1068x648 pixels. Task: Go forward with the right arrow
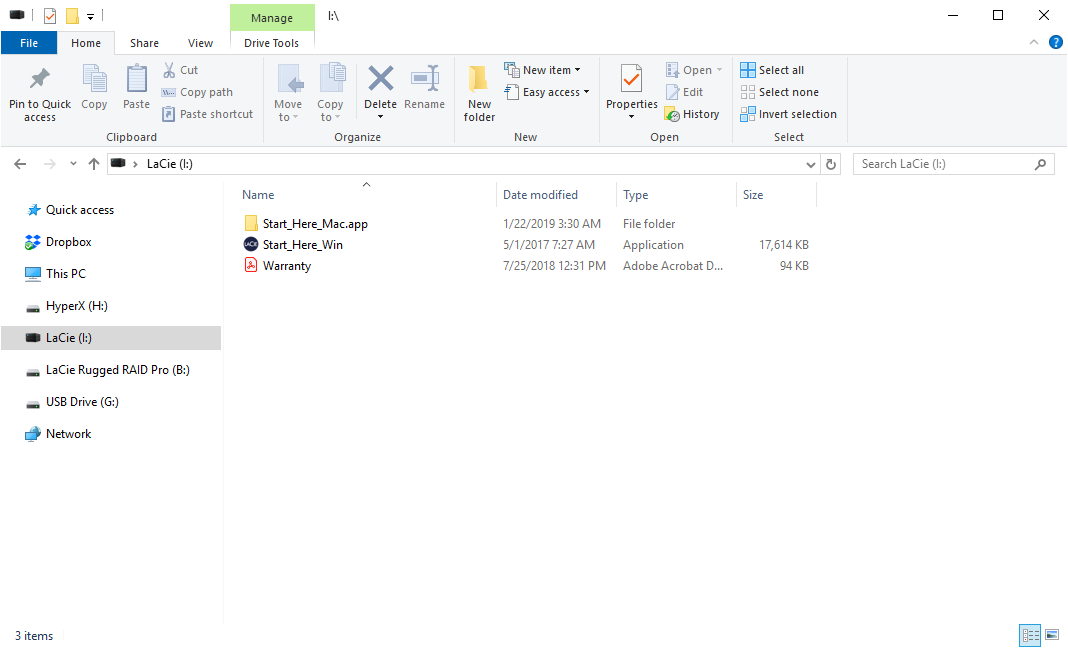point(49,164)
